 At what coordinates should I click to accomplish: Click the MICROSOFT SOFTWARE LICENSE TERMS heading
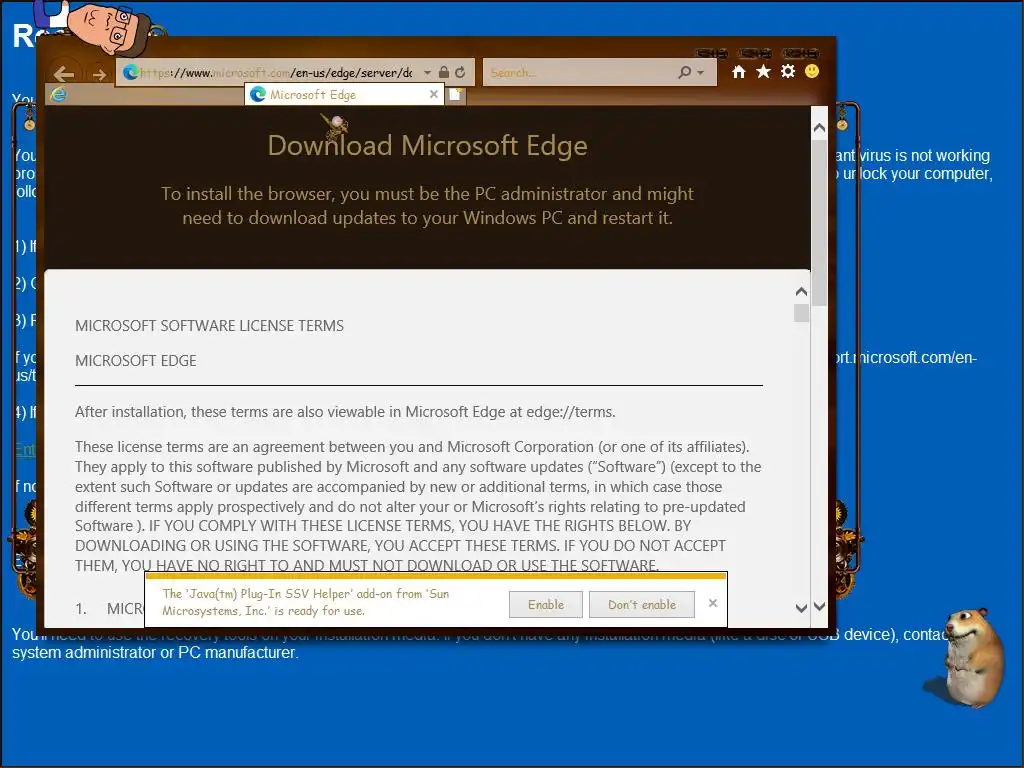click(210, 326)
